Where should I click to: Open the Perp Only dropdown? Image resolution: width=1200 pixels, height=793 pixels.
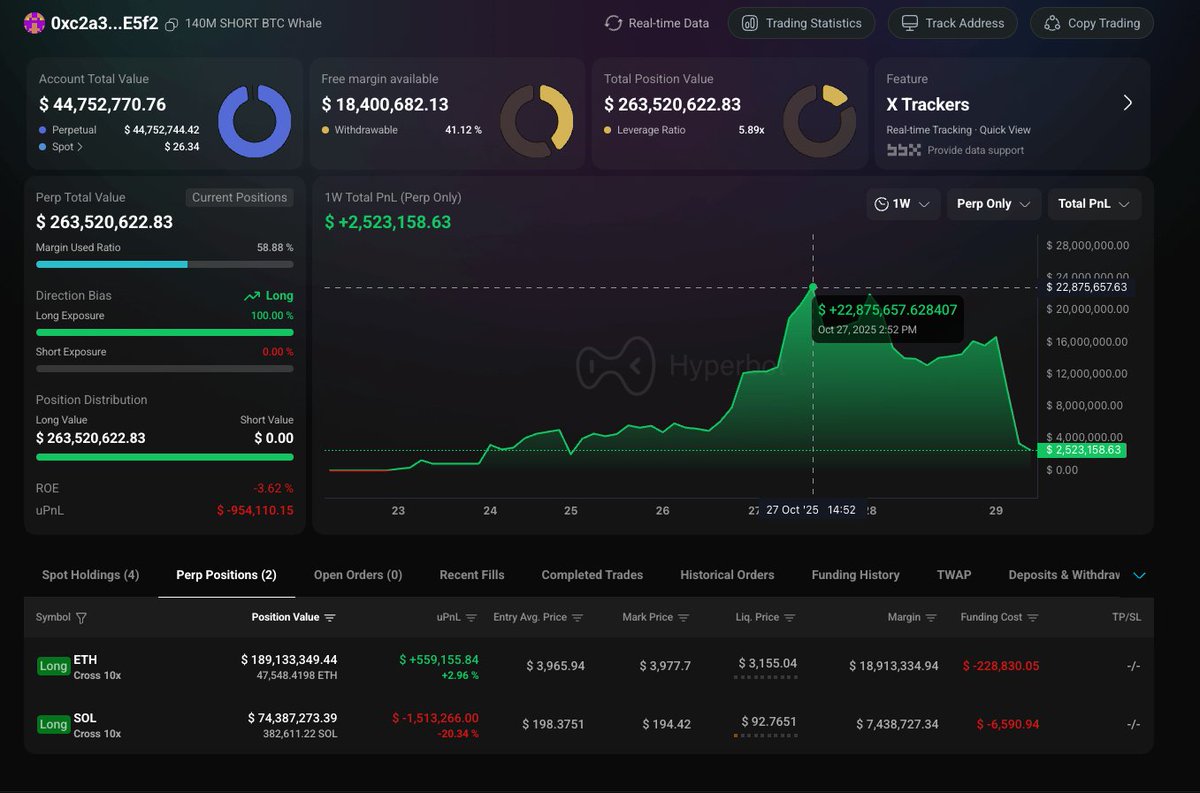[x=993, y=204]
